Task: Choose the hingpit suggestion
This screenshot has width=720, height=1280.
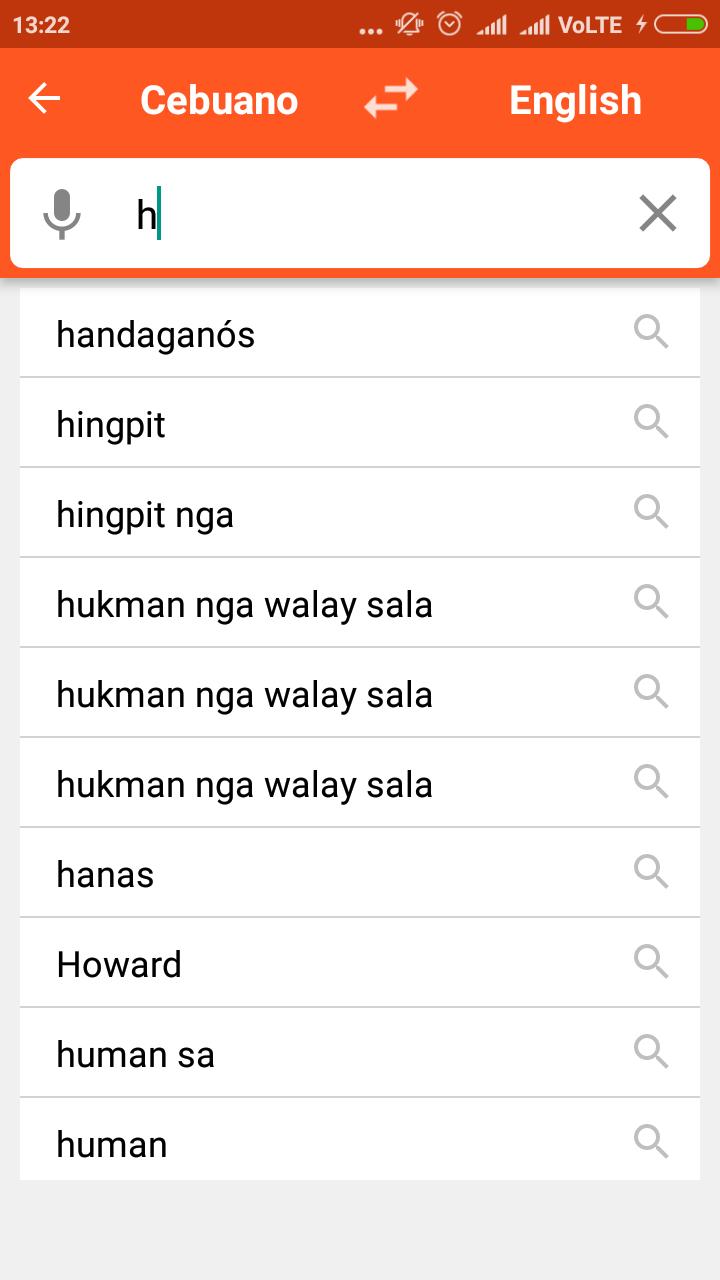Action: [360, 423]
